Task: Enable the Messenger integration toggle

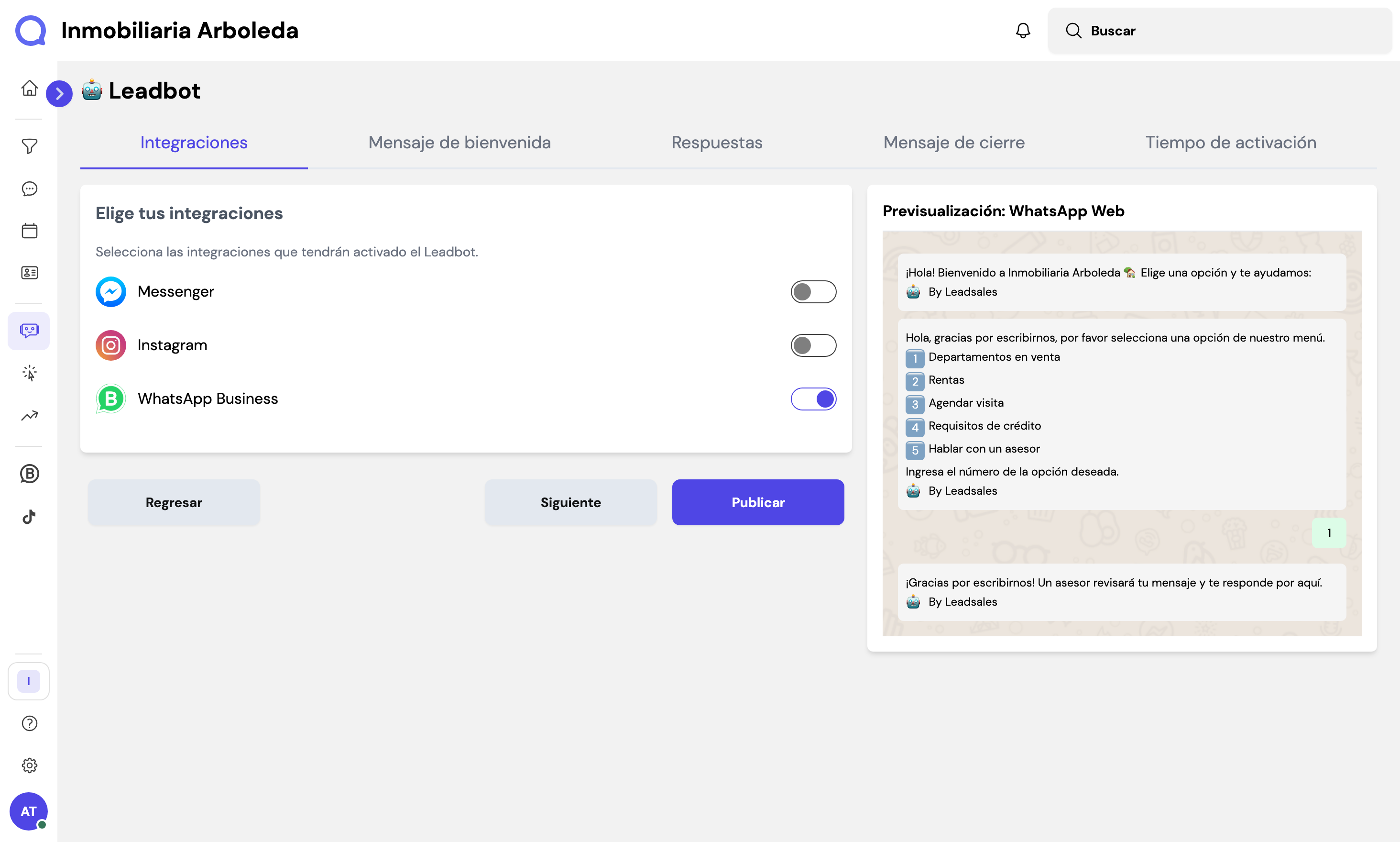Action: 813,292
